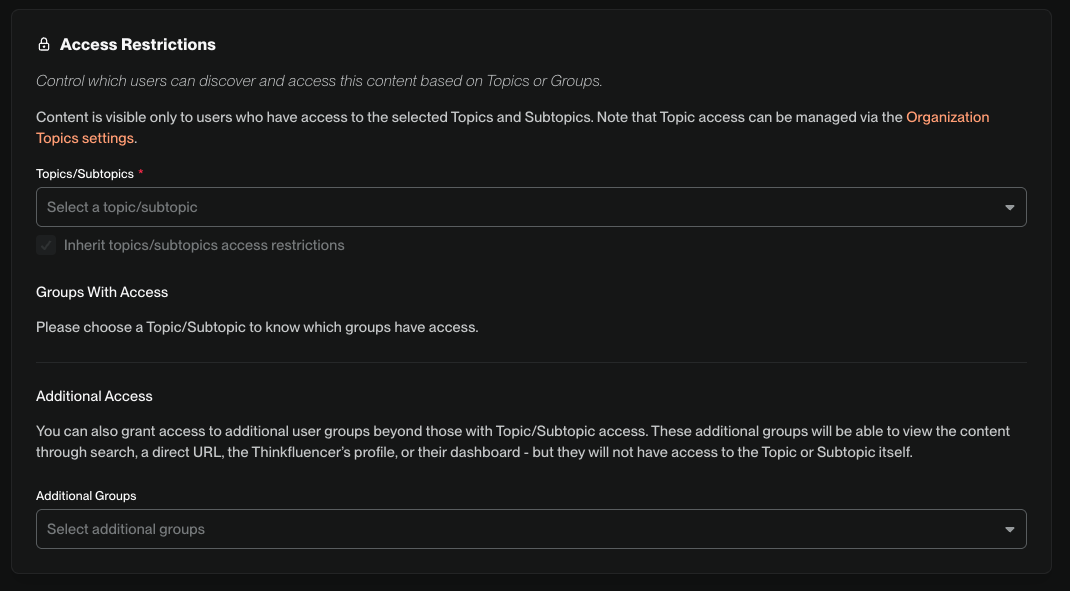Click the Additional Access explanatory paragraph
Viewport: 1070px width, 591px height.
(x=523, y=442)
